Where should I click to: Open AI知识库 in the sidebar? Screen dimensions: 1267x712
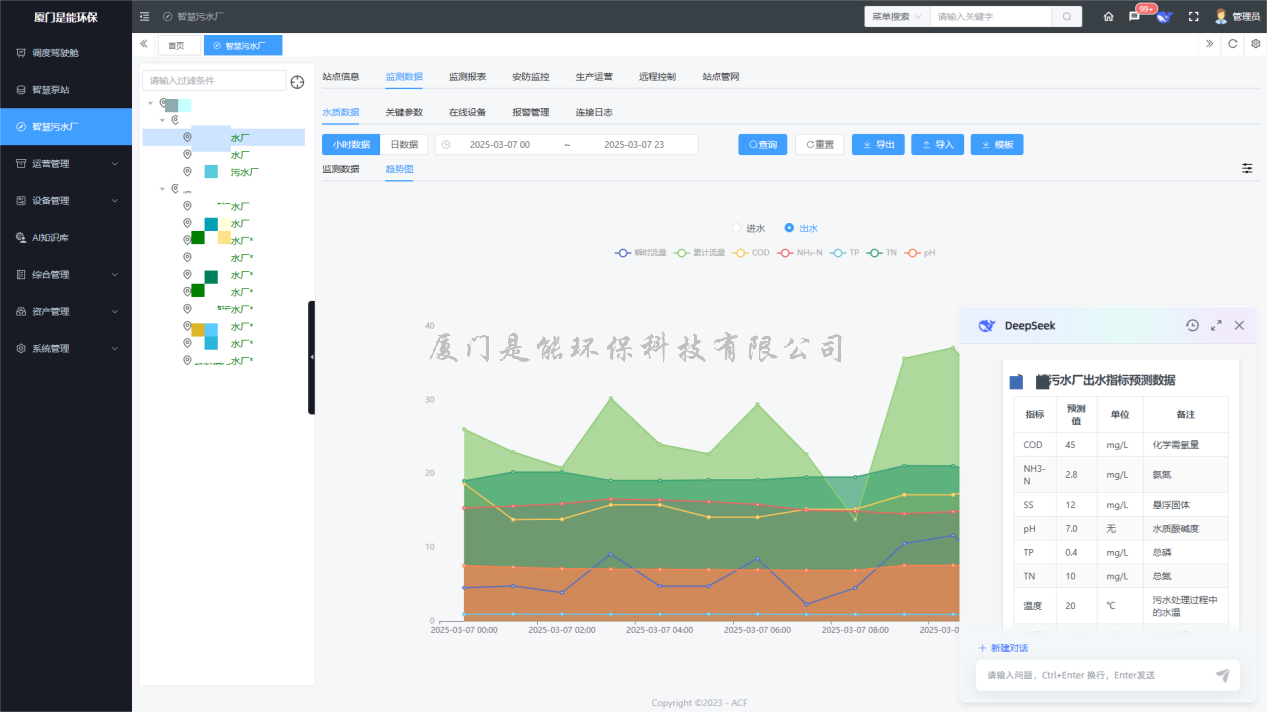tap(66, 238)
